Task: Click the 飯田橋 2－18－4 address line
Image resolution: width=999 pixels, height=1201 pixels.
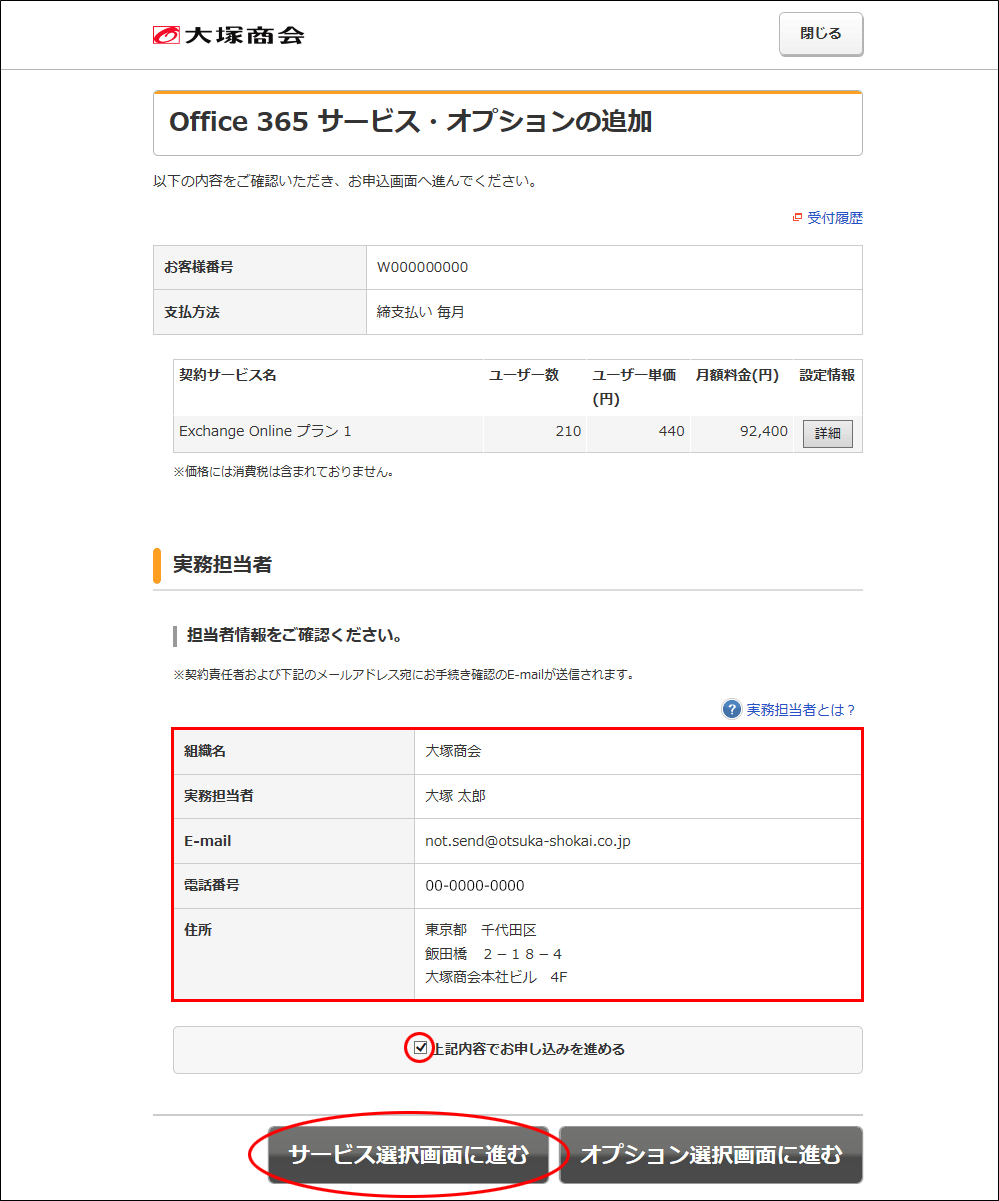Action: pyautogui.click(x=493, y=954)
